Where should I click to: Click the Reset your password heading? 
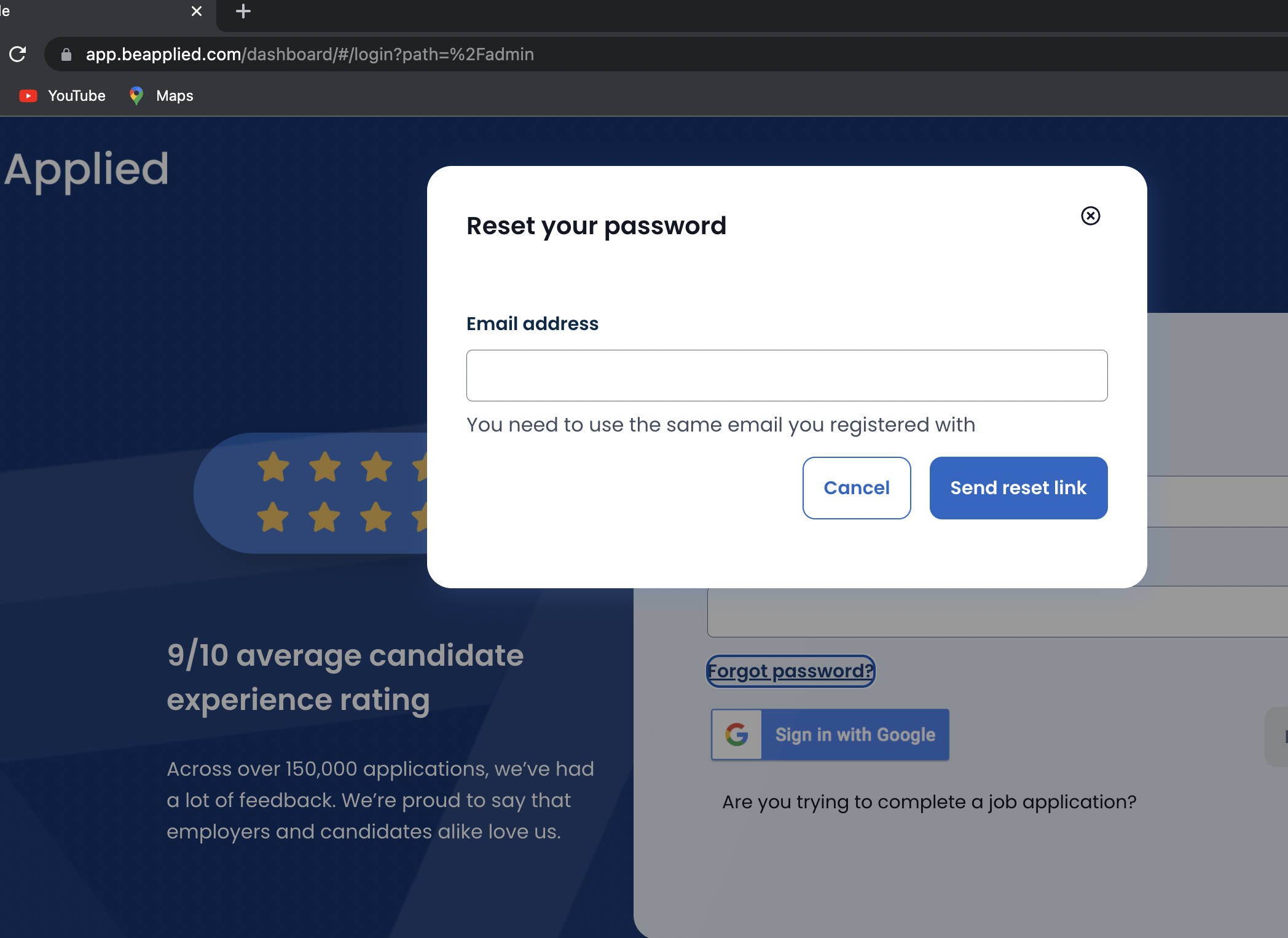point(596,226)
